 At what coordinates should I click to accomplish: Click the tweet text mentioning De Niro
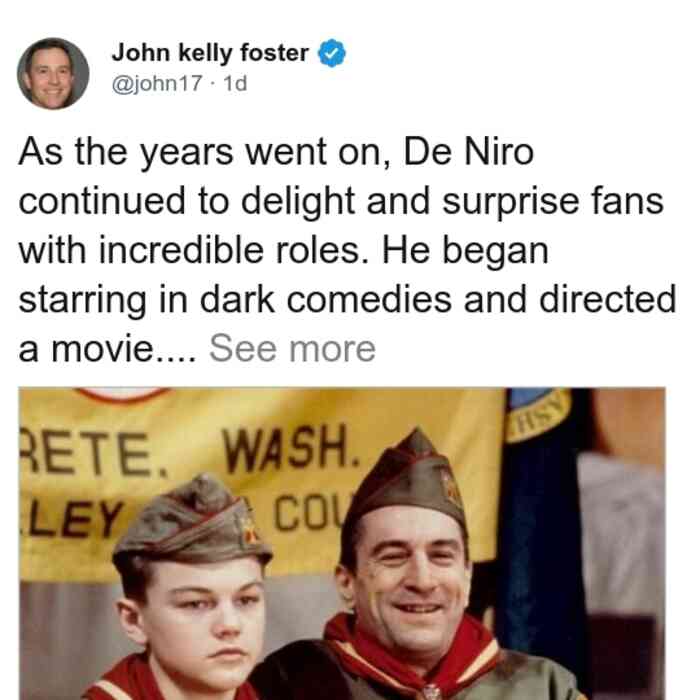pyautogui.click(x=347, y=250)
